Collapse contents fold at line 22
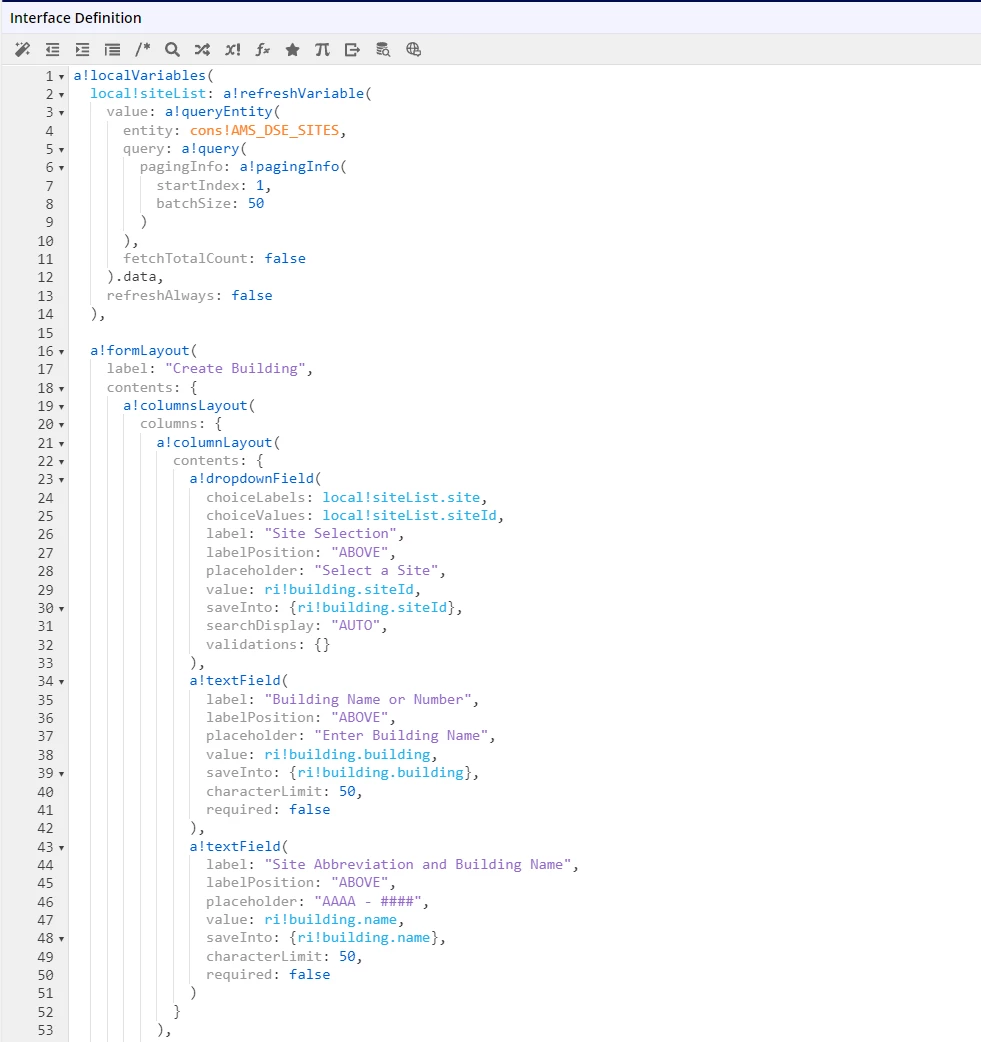 (x=61, y=462)
